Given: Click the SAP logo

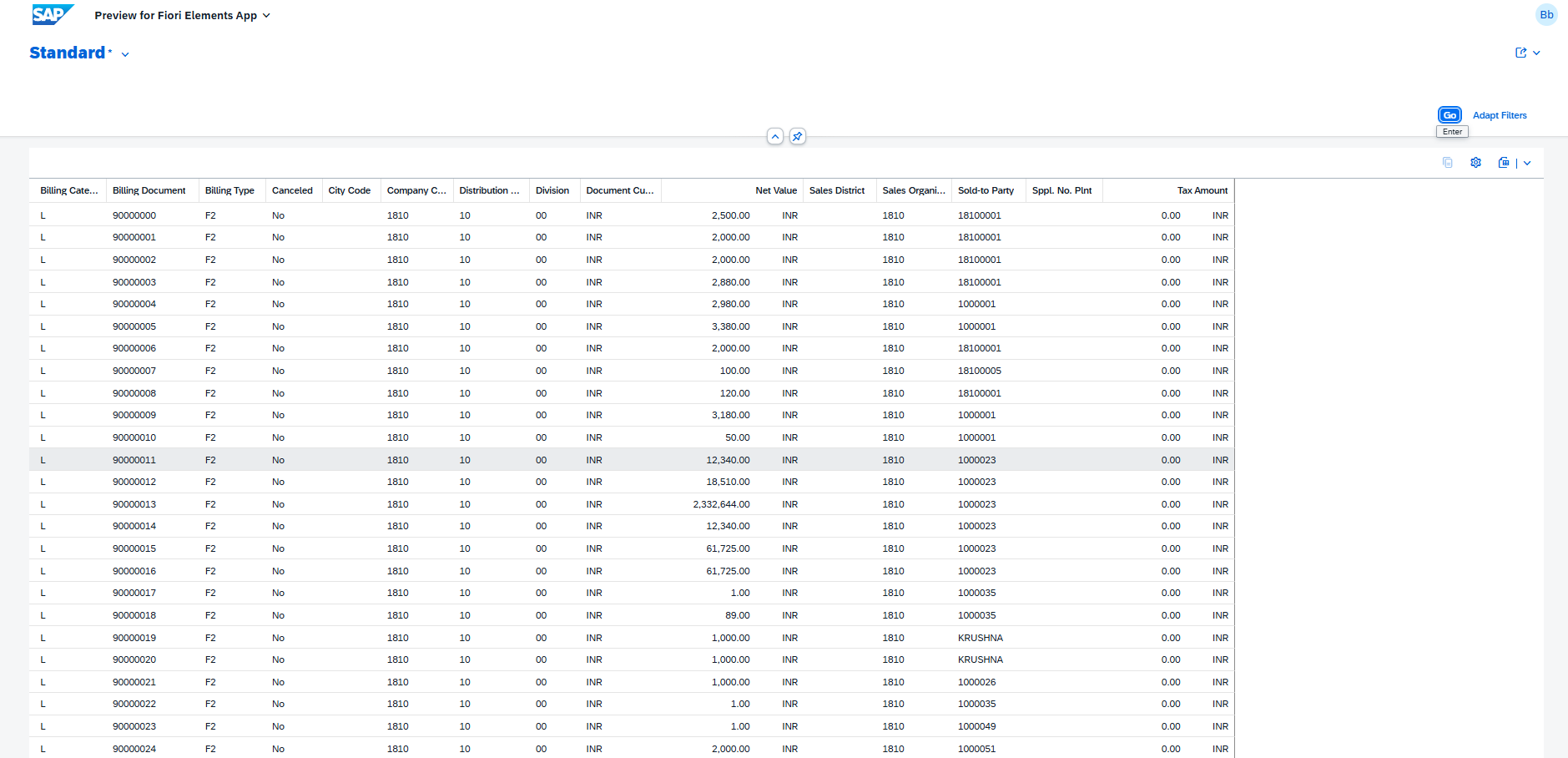Looking at the screenshot, I should (x=53, y=15).
